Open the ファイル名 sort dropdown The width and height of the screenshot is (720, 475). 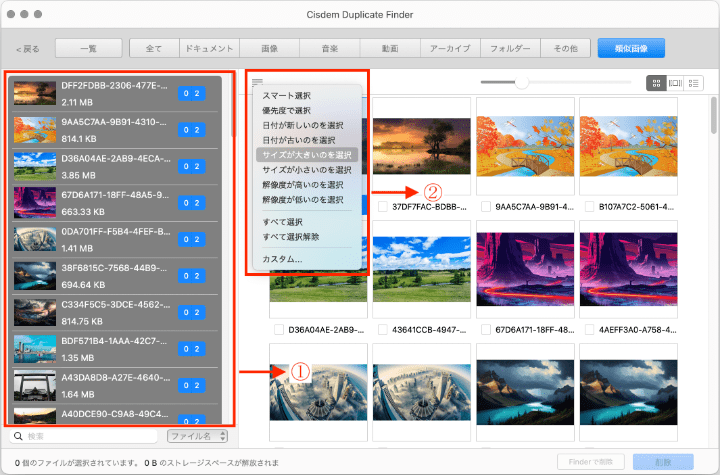coord(197,436)
